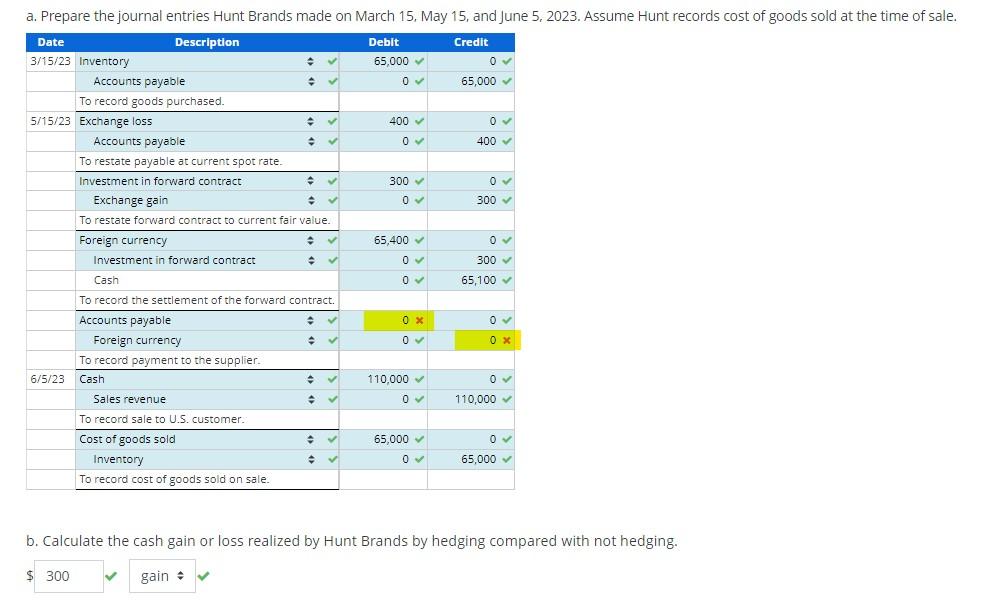Click the 110,000 Cash debit cell
997x603 pixels.
pyautogui.click(x=390, y=379)
